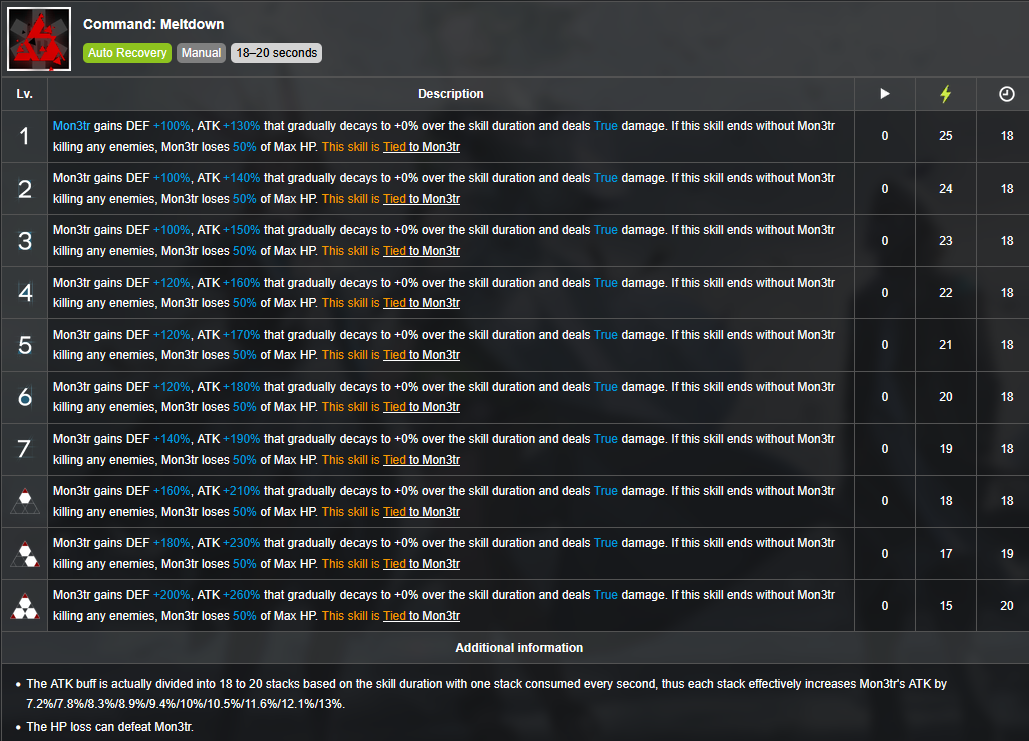
Task: Click the Description column header
Action: tap(451, 94)
